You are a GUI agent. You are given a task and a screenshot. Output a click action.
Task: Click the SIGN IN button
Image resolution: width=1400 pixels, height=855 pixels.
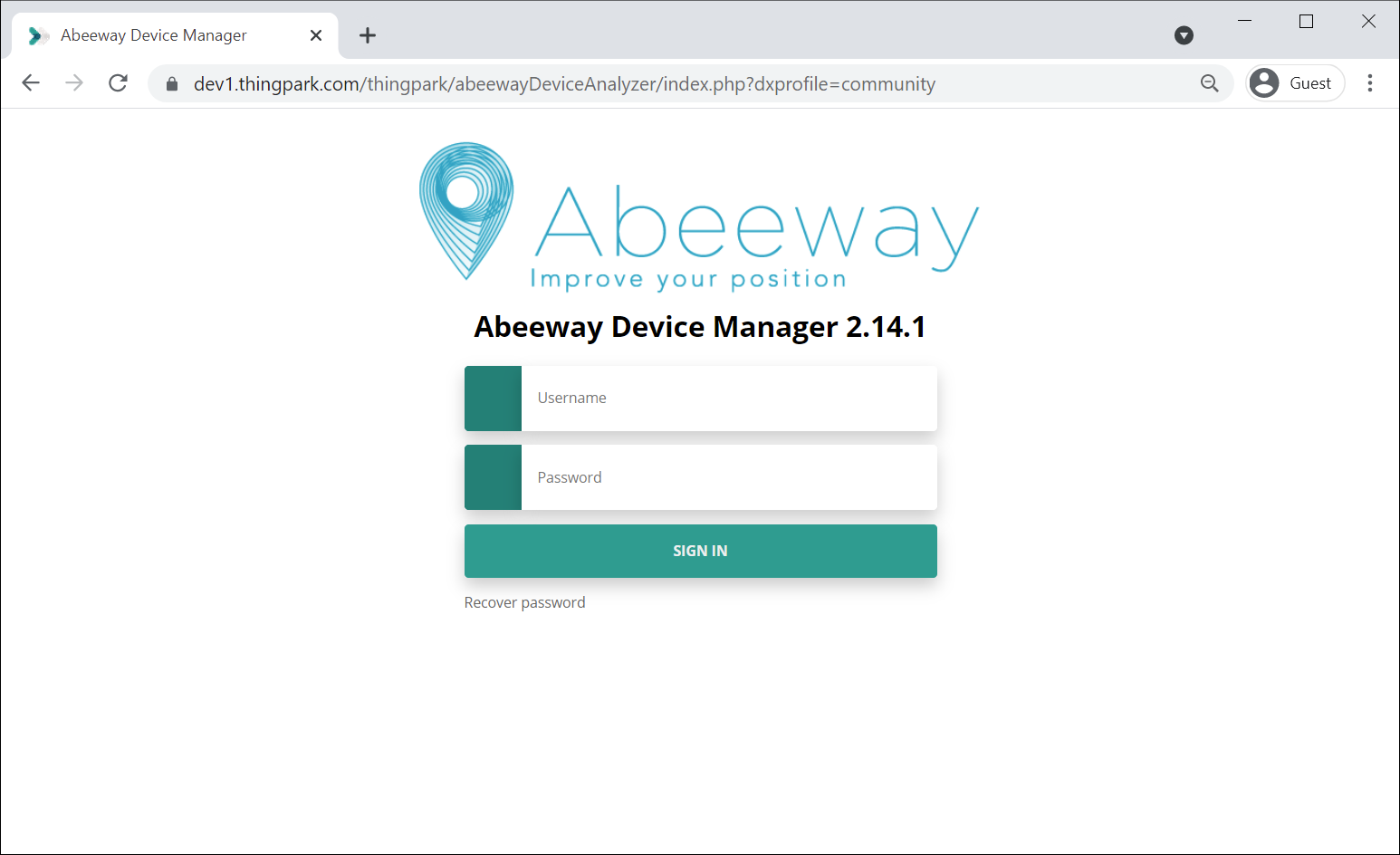701,551
